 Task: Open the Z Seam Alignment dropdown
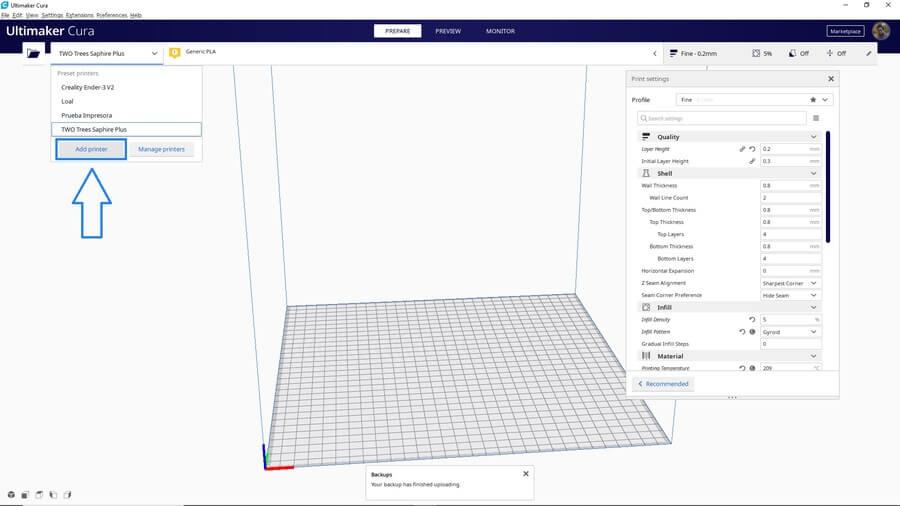[x=789, y=283]
